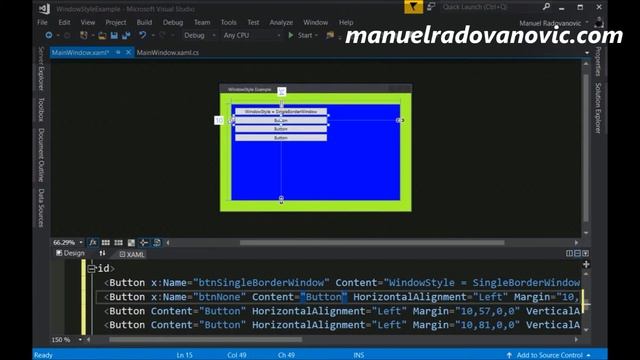Click Add to Source Control in status bar
640x360 pixels.
(549, 355)
